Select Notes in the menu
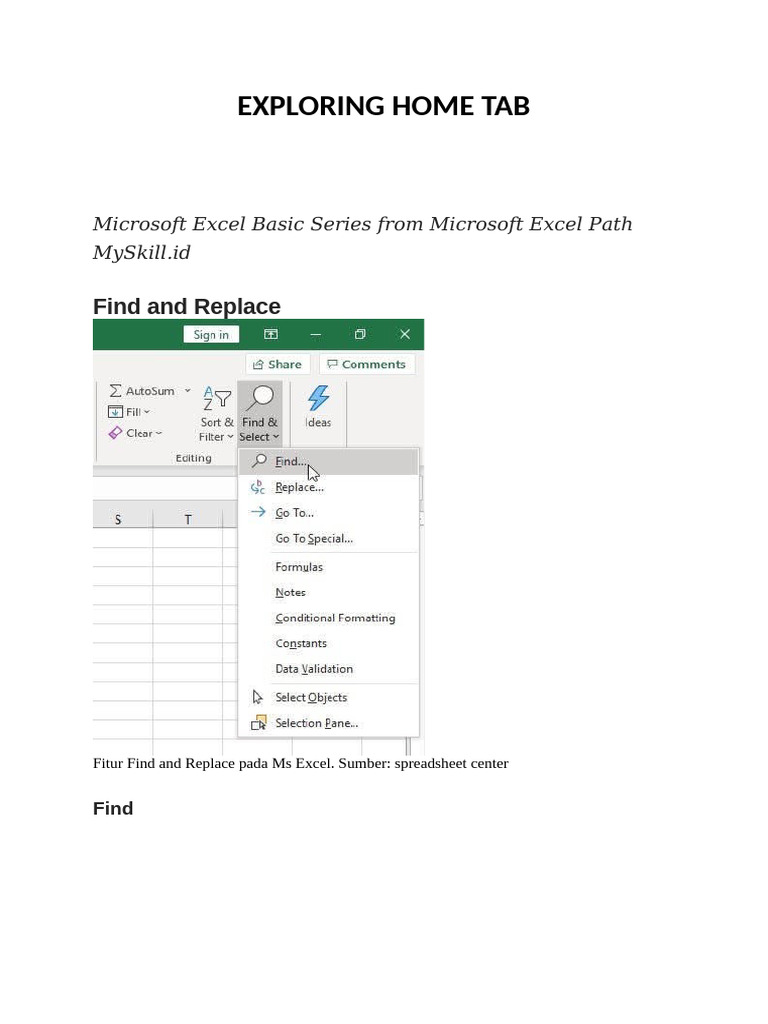768x1024 pixels. click(328, 592)
